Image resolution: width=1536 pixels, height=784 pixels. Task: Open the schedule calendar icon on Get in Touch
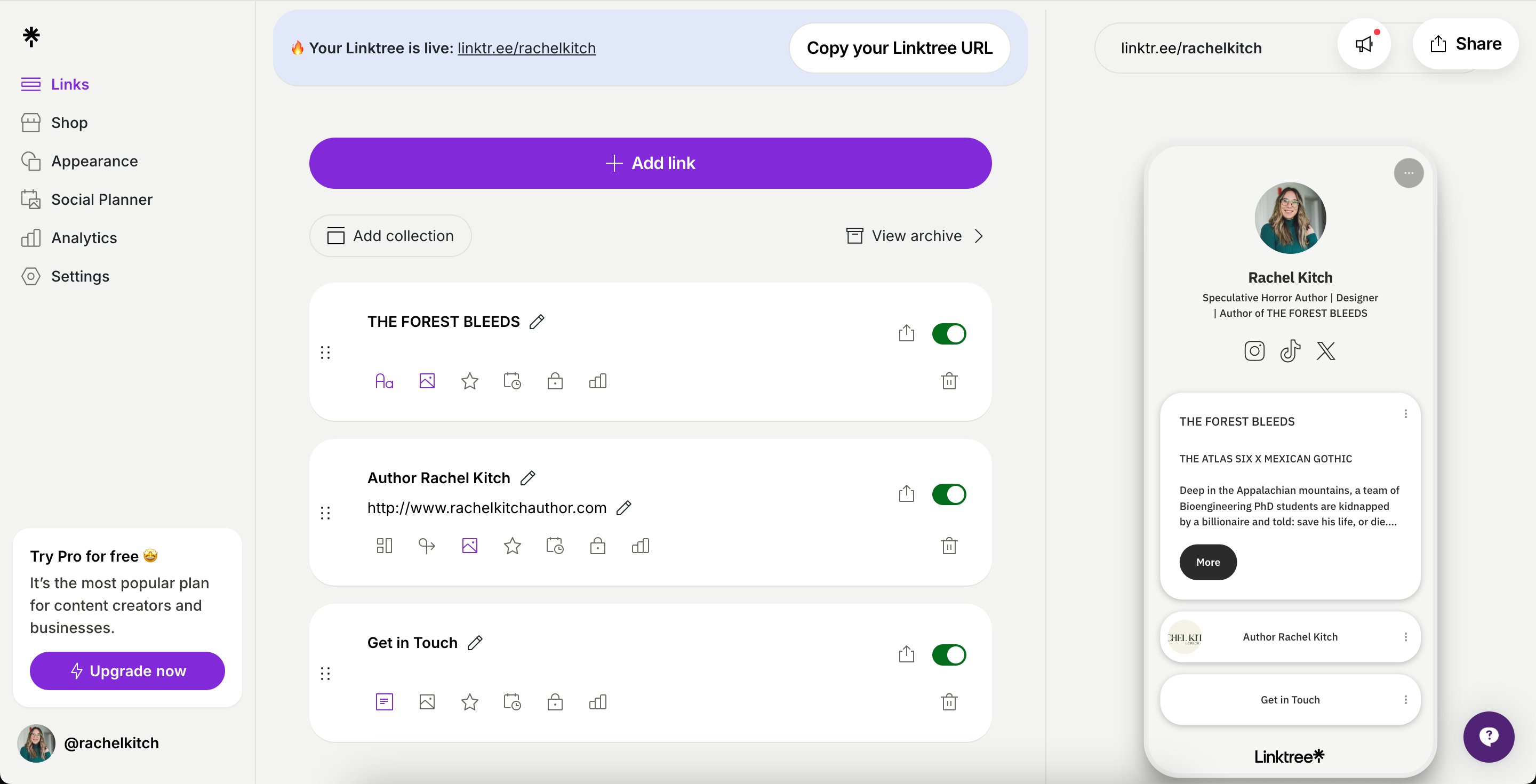(x=512, y=702)
